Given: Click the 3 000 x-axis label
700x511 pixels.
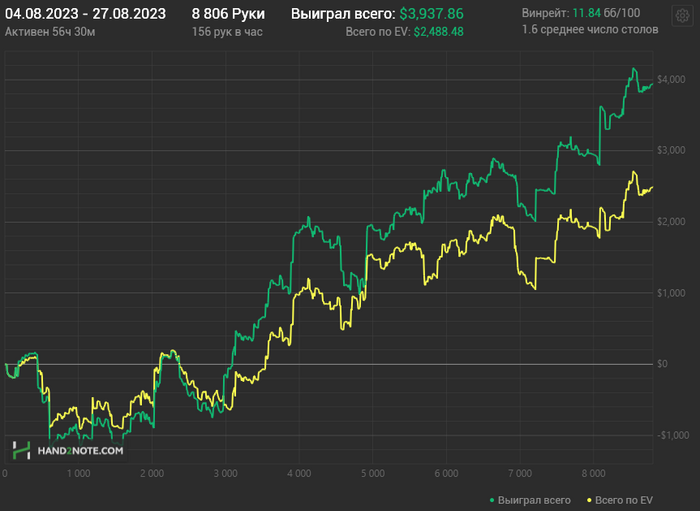Looking at the screenshot, I should tap(226, 474).
